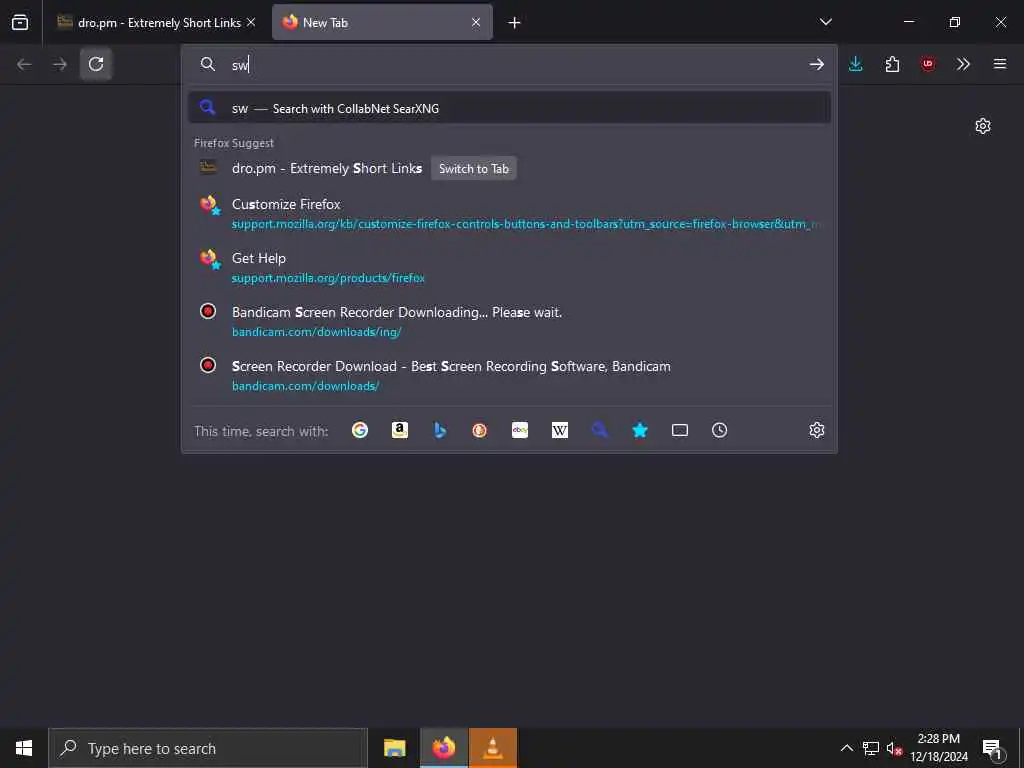Click the Firefox taskbar icon

[443, 748]
